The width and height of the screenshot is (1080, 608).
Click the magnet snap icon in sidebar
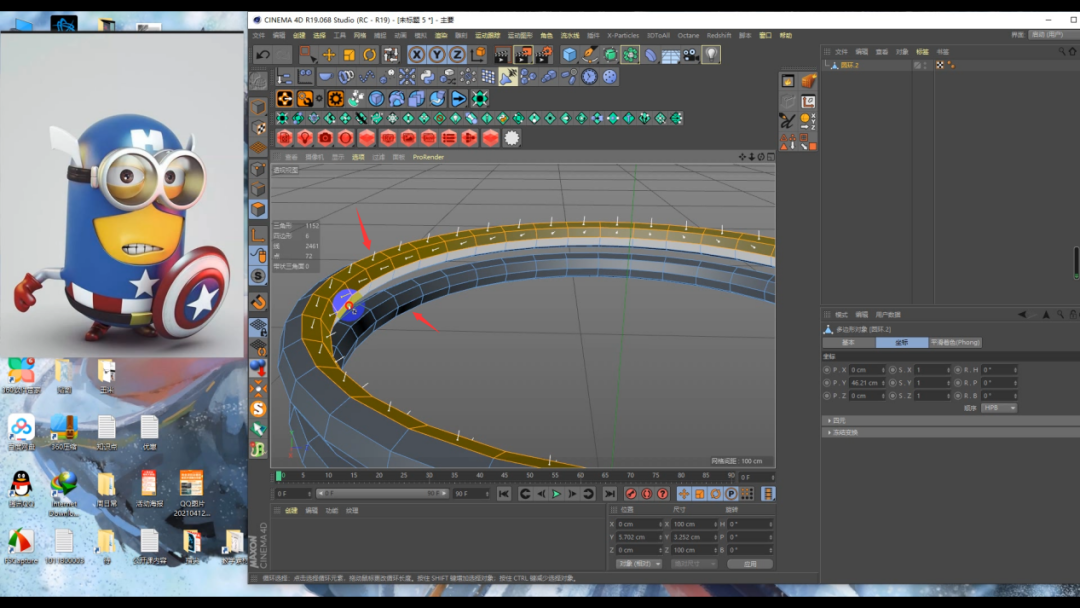[258, 302]
